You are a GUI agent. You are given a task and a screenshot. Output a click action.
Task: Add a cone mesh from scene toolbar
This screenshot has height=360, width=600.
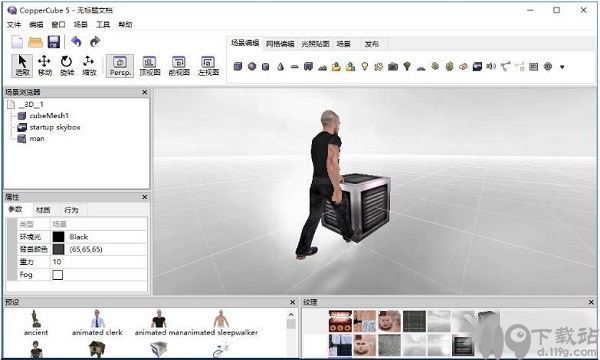tap(280, 67)
